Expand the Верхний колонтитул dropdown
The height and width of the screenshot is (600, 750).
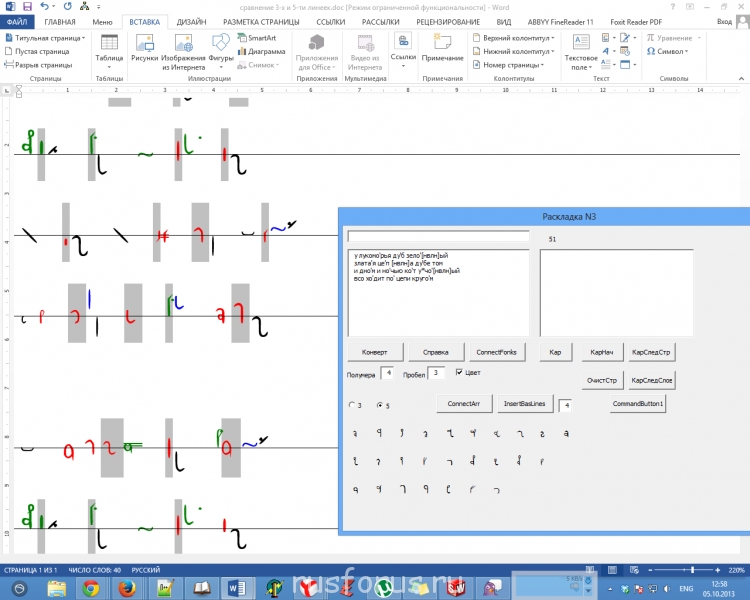point(511,38)
